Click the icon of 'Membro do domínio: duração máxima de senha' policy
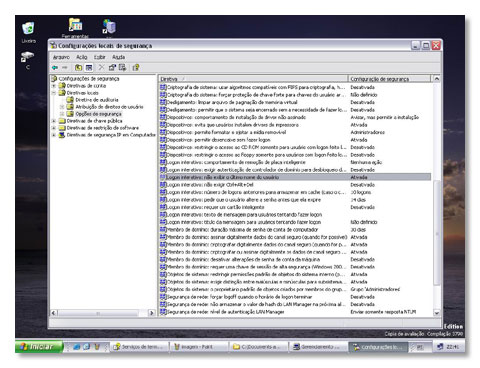 coord(163,230)
